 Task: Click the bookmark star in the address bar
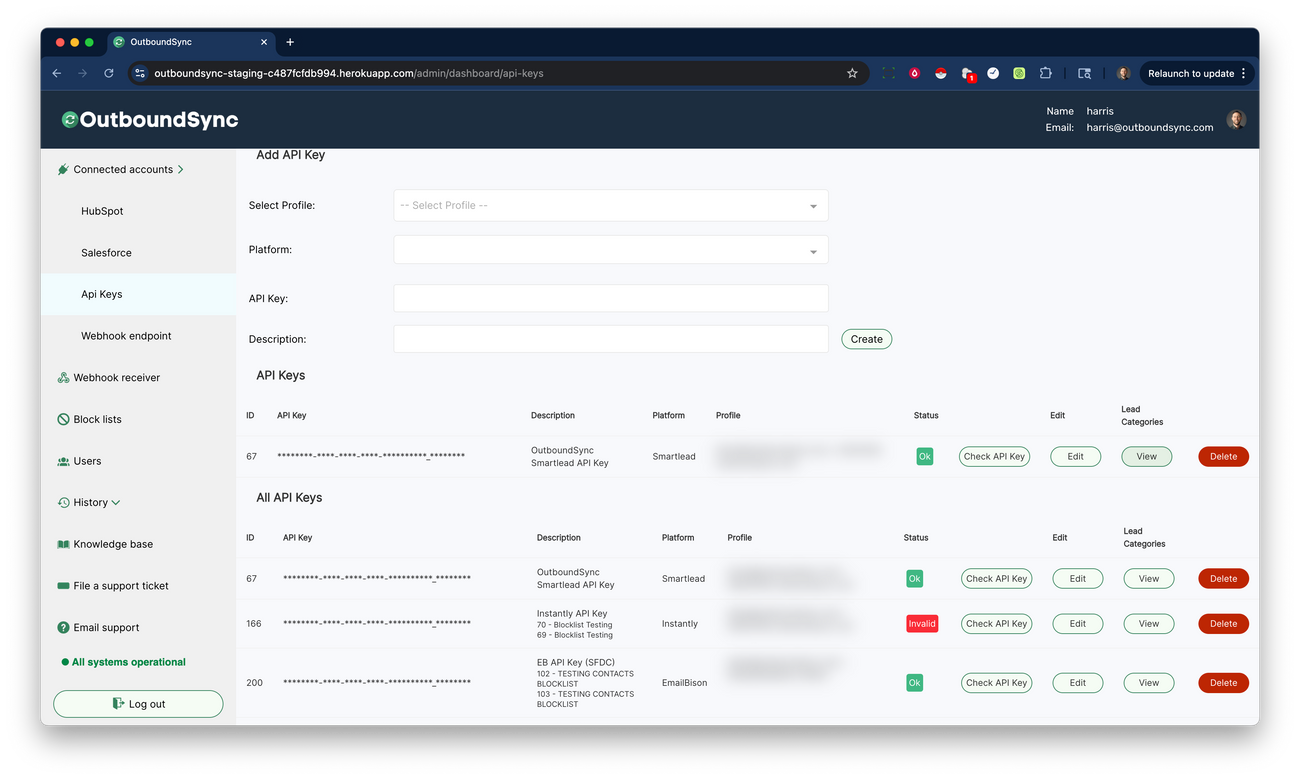click(852, 73)
